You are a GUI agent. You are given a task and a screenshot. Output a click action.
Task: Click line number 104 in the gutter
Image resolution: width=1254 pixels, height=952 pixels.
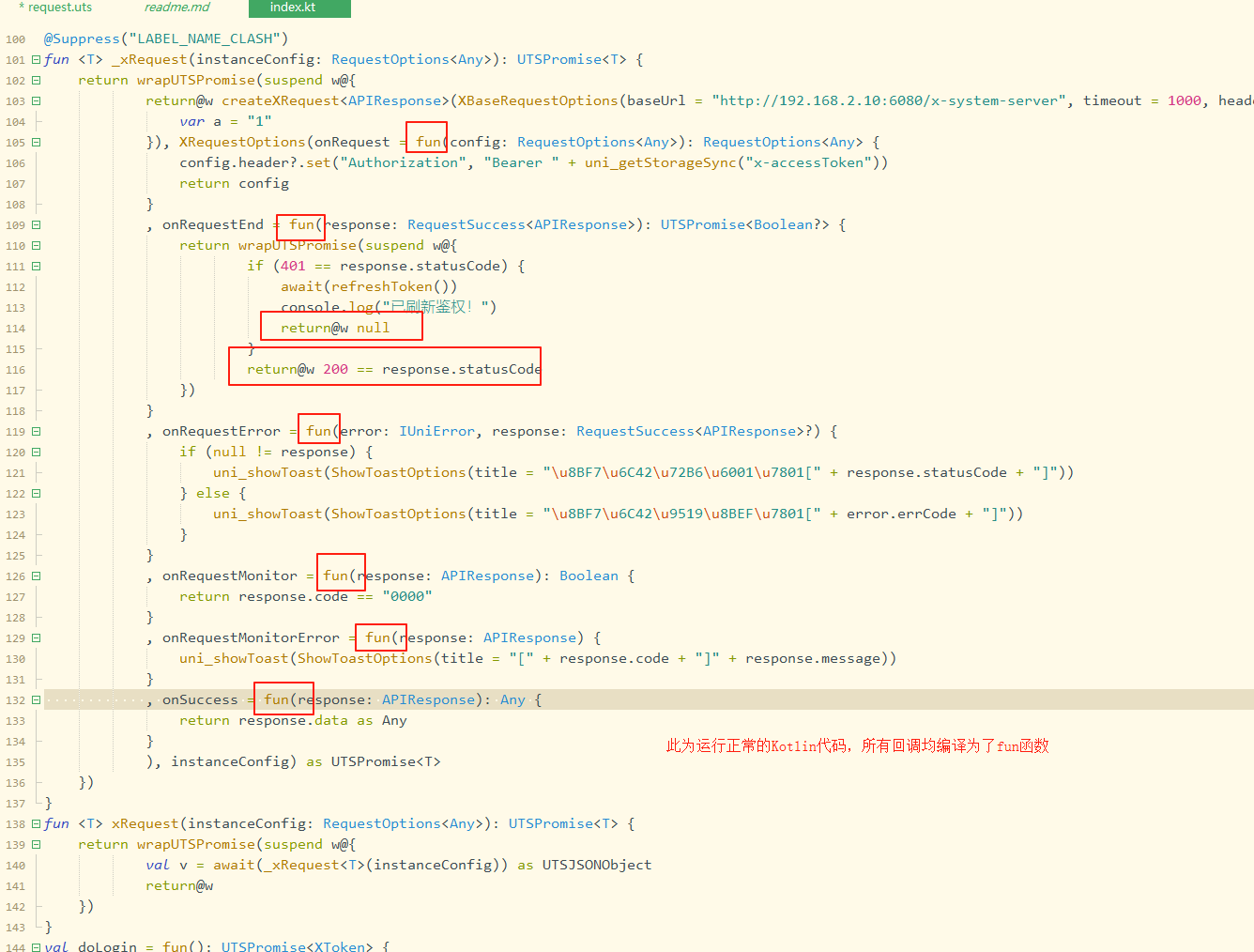tap(15, 122)
